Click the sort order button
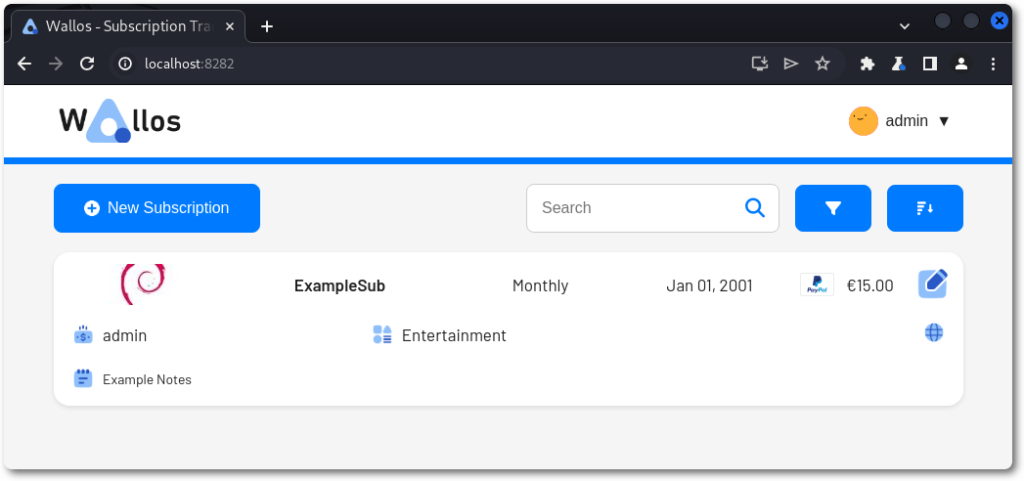 [x=925, y=208]
